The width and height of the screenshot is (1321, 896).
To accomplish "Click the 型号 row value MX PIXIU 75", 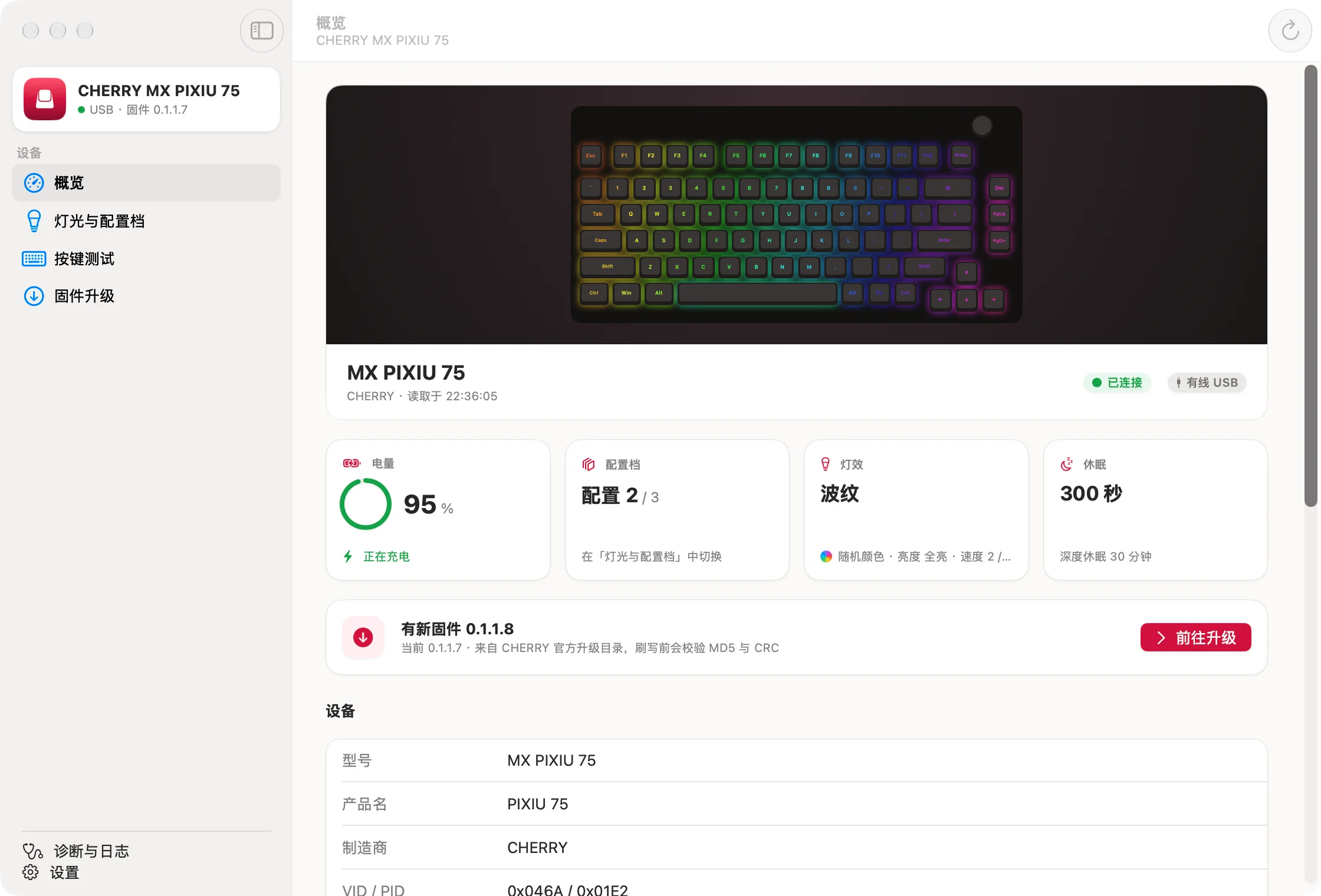I will pos(551,760).
